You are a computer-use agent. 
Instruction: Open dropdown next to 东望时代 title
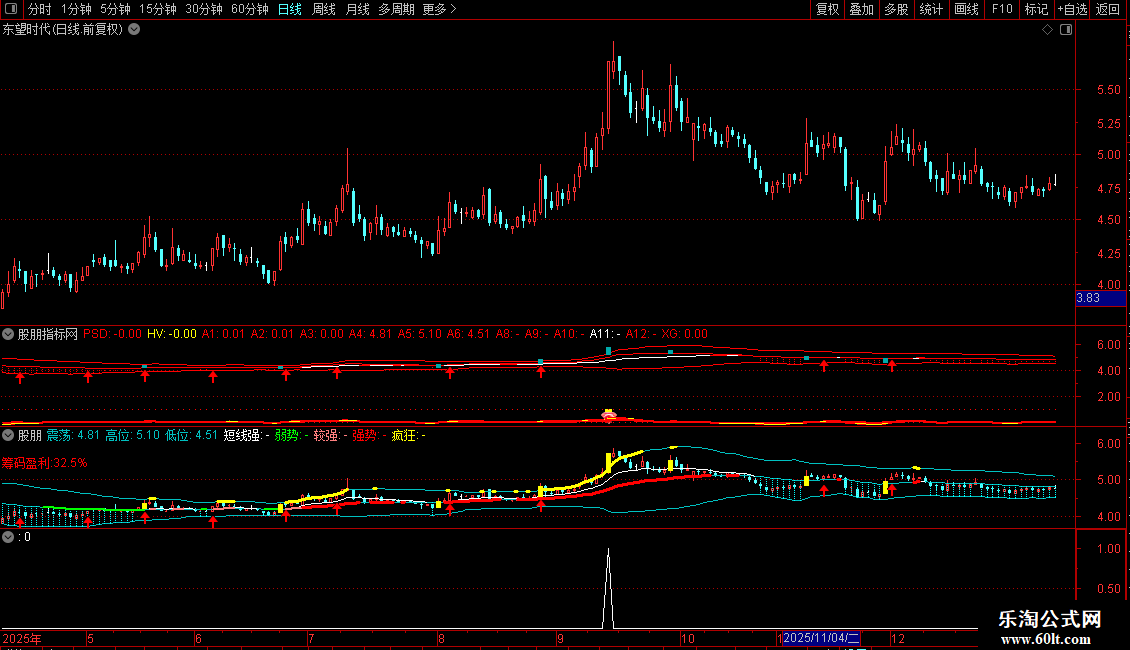pos(134,30)
